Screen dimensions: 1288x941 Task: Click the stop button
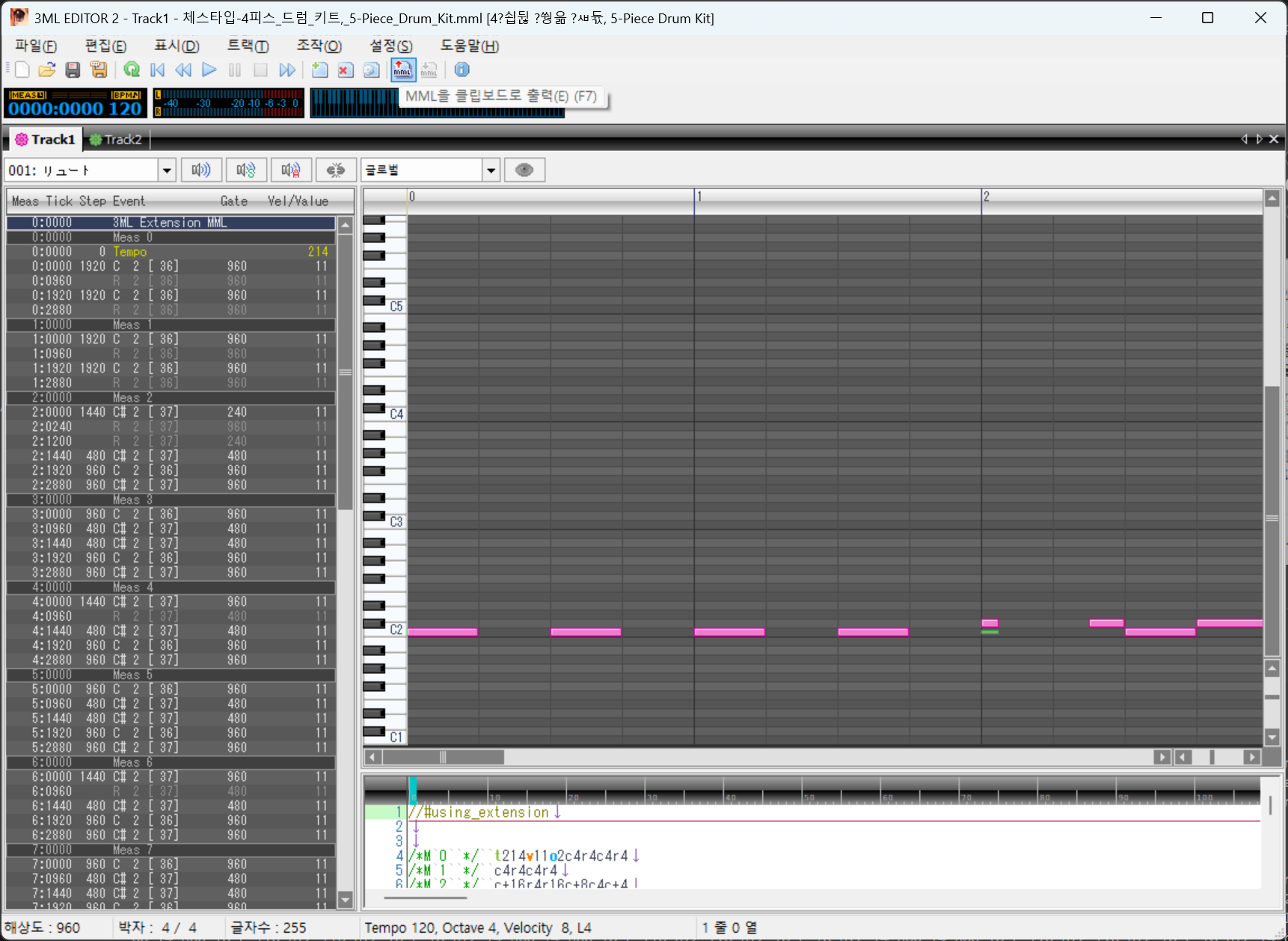(260, 70)
